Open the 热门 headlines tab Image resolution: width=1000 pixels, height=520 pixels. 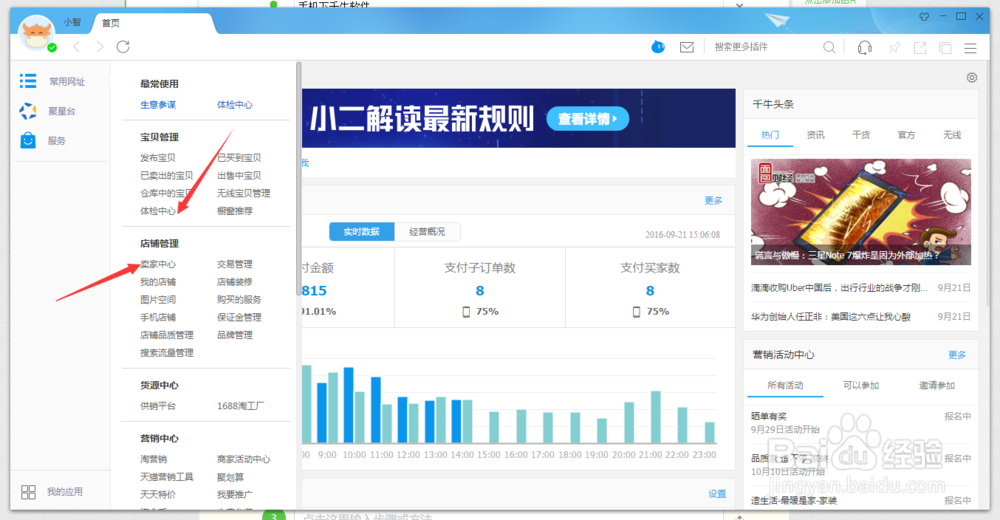(x=770, y=135)
